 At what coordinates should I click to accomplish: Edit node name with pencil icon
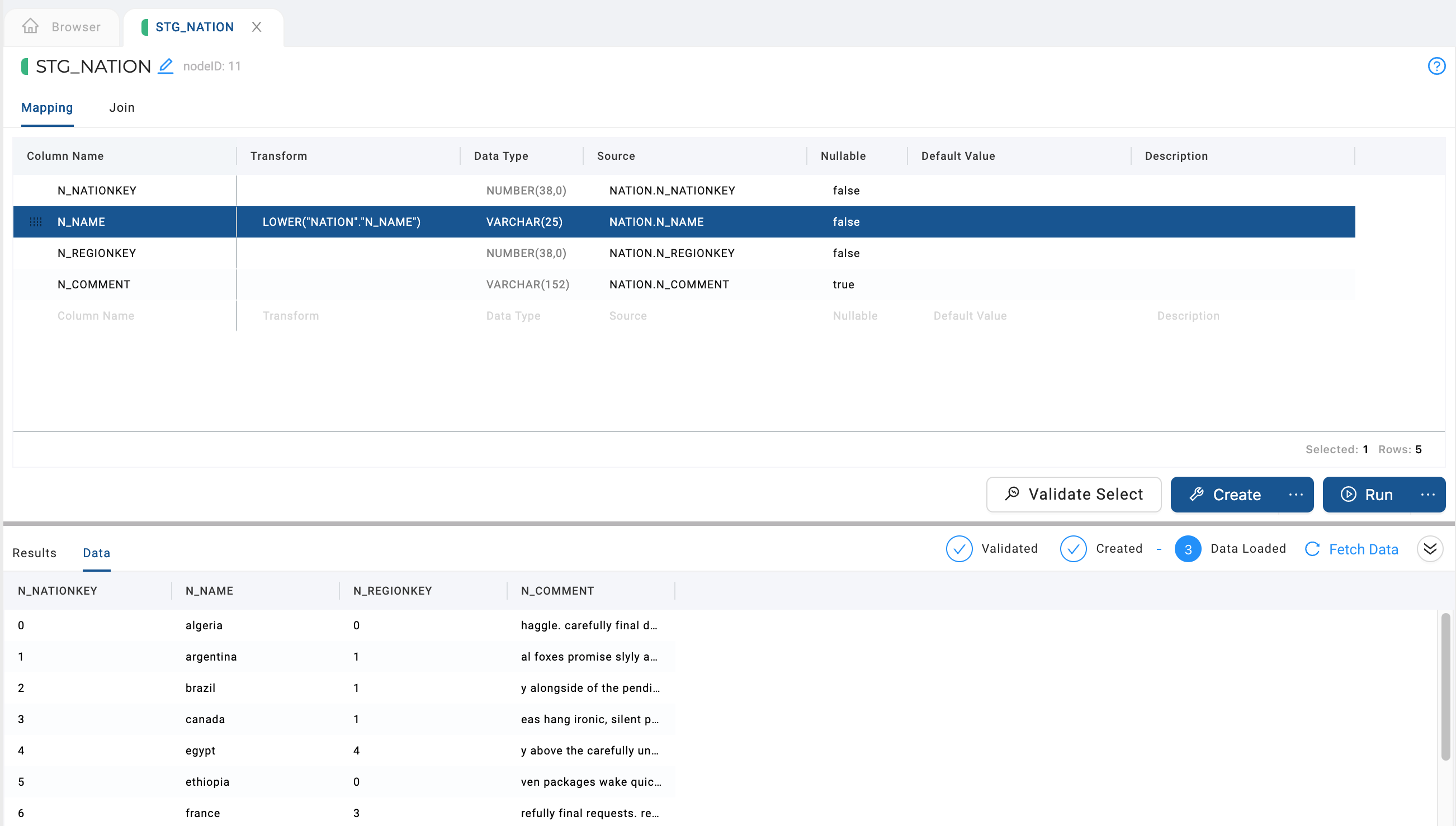tap(165, 66)
